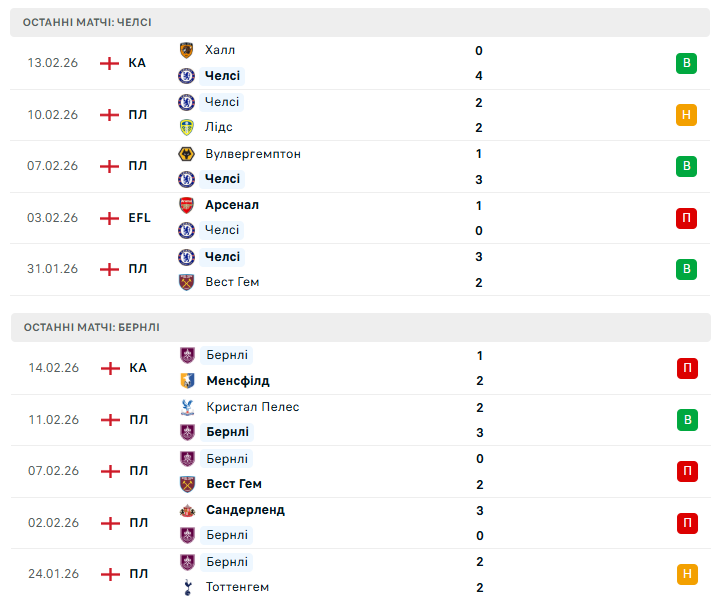Image resolution: width=720 pixels, height=607 pixels.
Task: Click the Mansfield crest icon
Action: [x=186, y=381]
